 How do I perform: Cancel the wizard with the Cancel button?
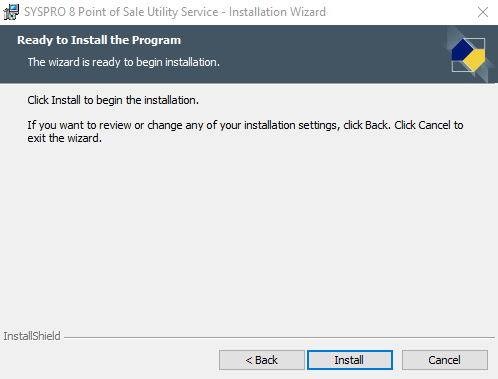445,360
